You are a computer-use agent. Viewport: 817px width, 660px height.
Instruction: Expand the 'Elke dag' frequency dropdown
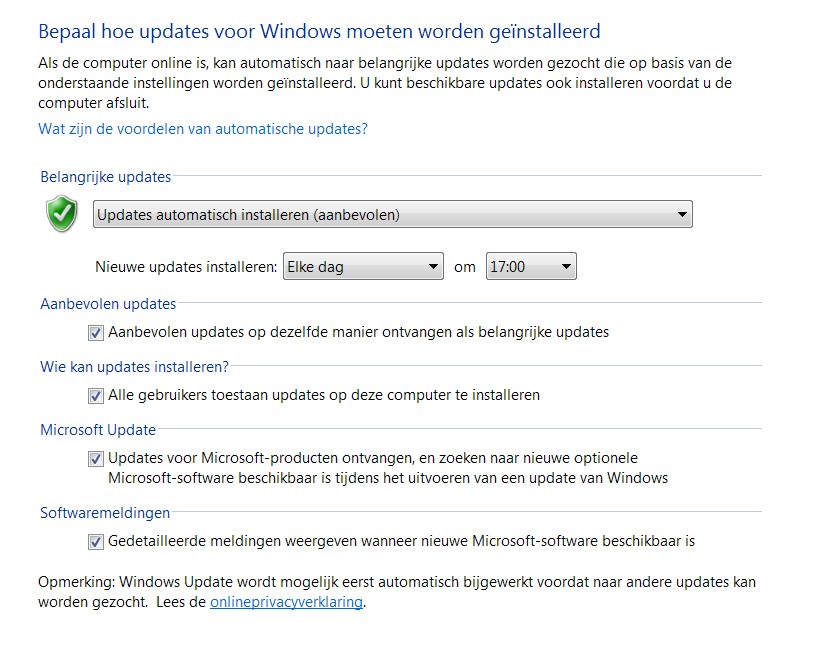point(363,266)
